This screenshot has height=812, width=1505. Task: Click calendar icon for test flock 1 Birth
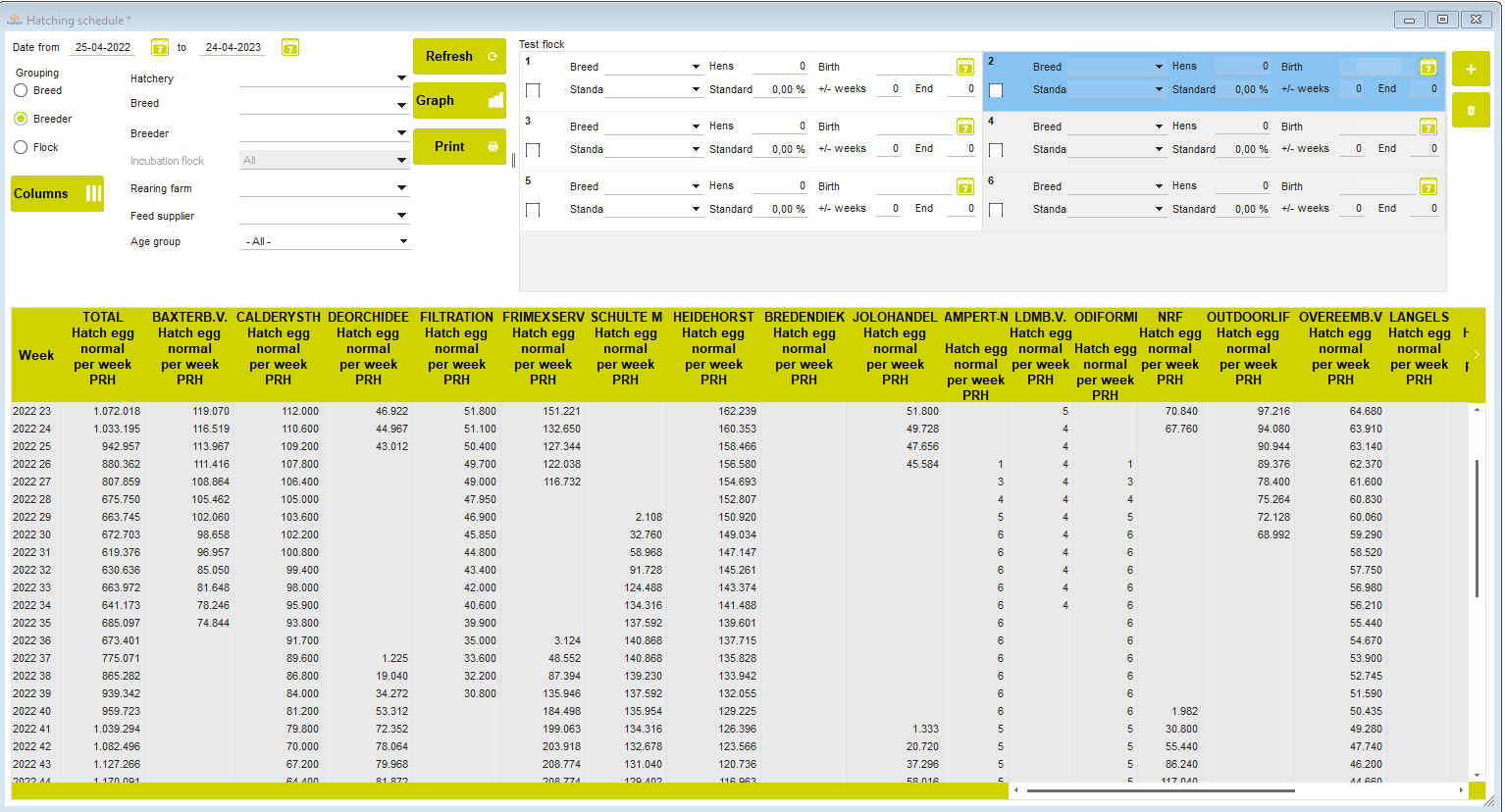[x=965, y=67]
